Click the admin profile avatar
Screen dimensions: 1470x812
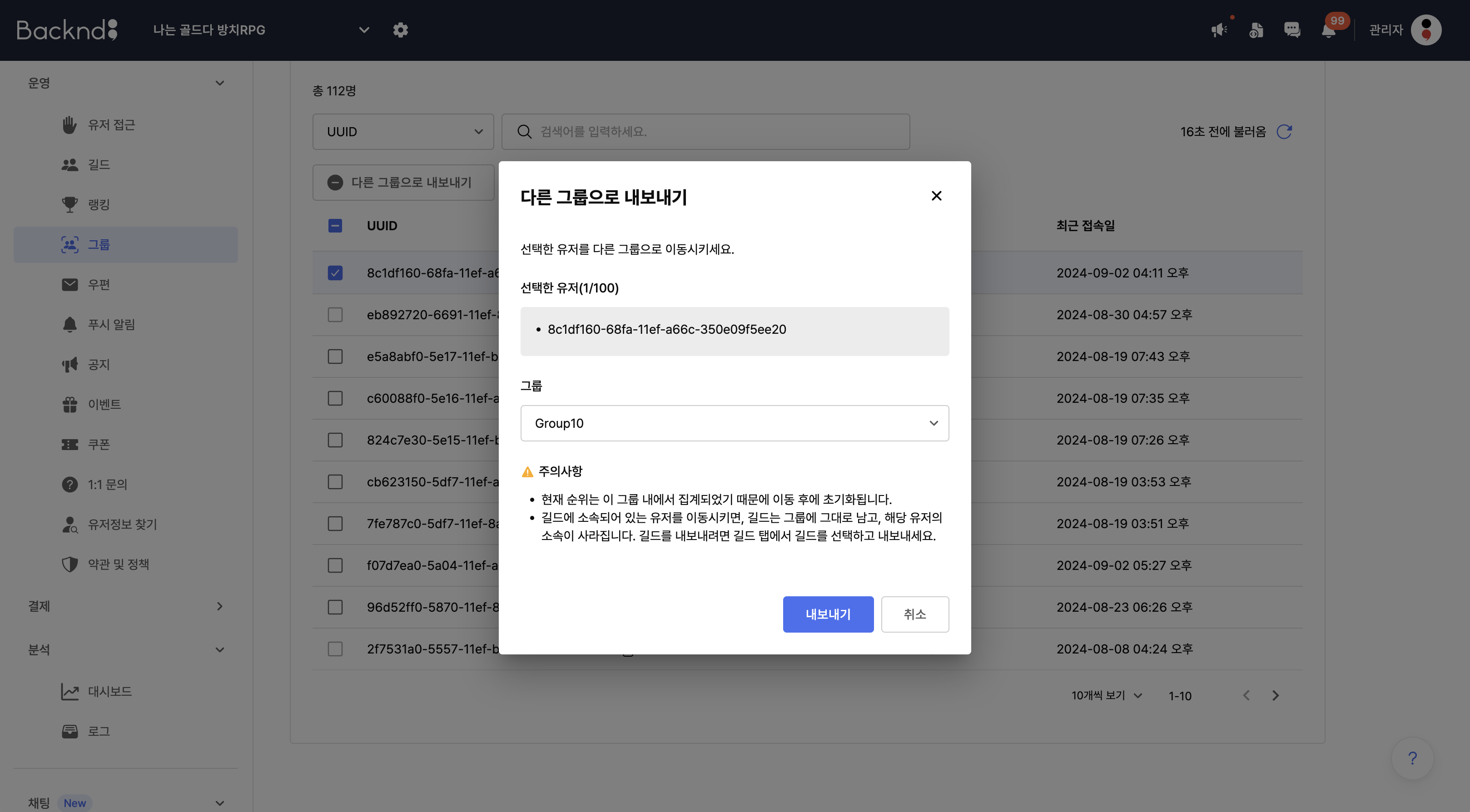[1426, 30]
